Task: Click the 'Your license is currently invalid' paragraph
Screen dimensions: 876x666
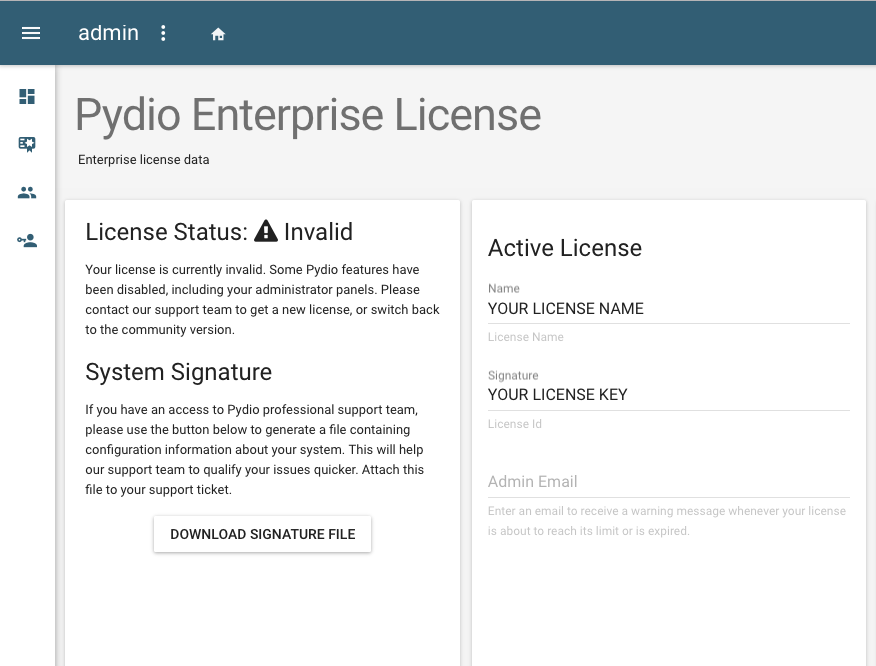Action: tap(263, 299)
